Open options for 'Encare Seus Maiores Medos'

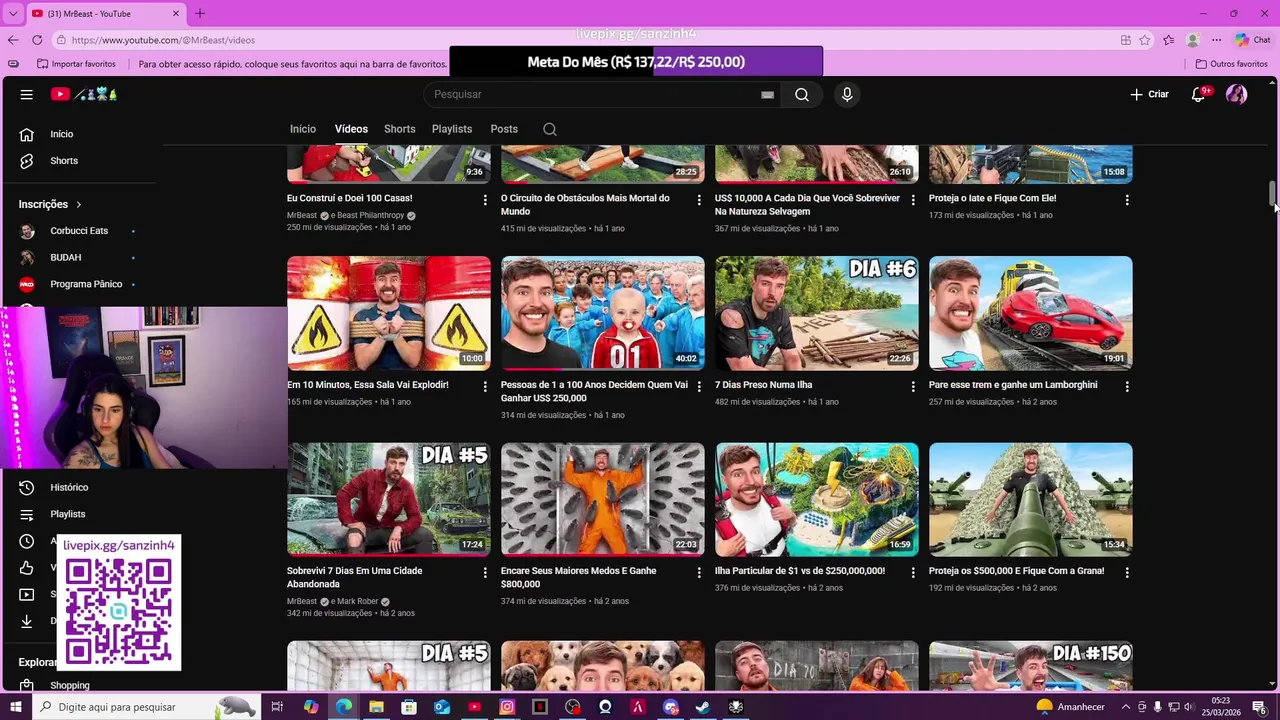pos(699,572)
